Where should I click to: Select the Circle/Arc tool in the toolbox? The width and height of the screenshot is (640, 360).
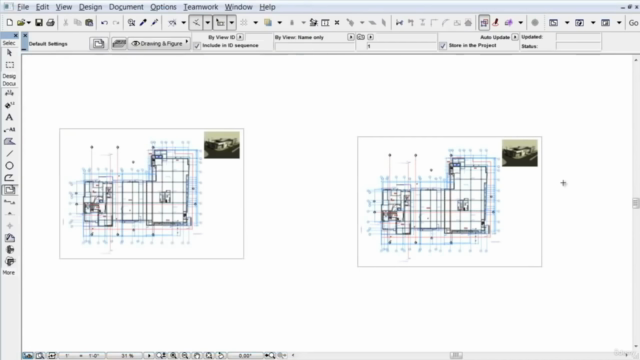[9, 166]
